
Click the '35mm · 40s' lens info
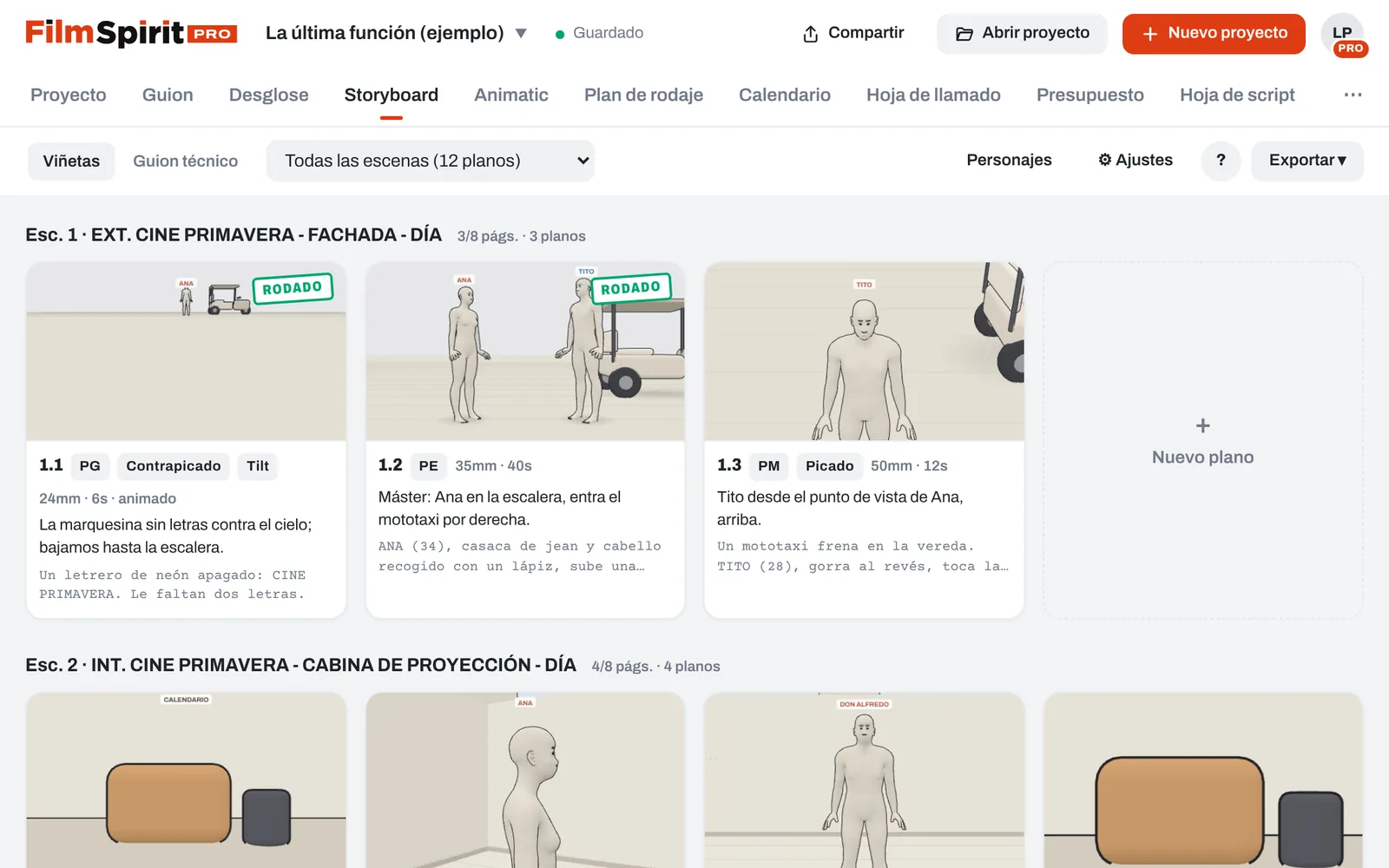click(x=493, y=466)
